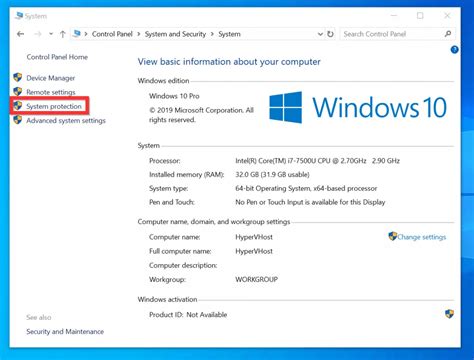The image size is (474, 360).
Task: Click Change settings link
Action: [x=422, y=237]
